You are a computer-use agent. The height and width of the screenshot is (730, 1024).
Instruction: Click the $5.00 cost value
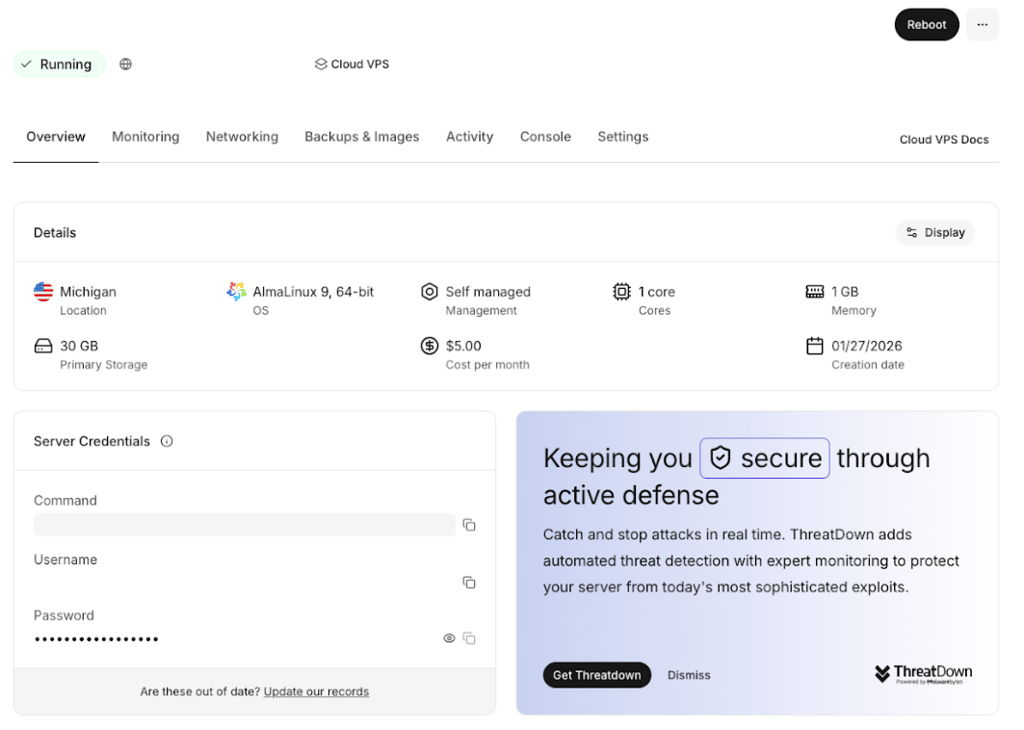tap(464, 346)
